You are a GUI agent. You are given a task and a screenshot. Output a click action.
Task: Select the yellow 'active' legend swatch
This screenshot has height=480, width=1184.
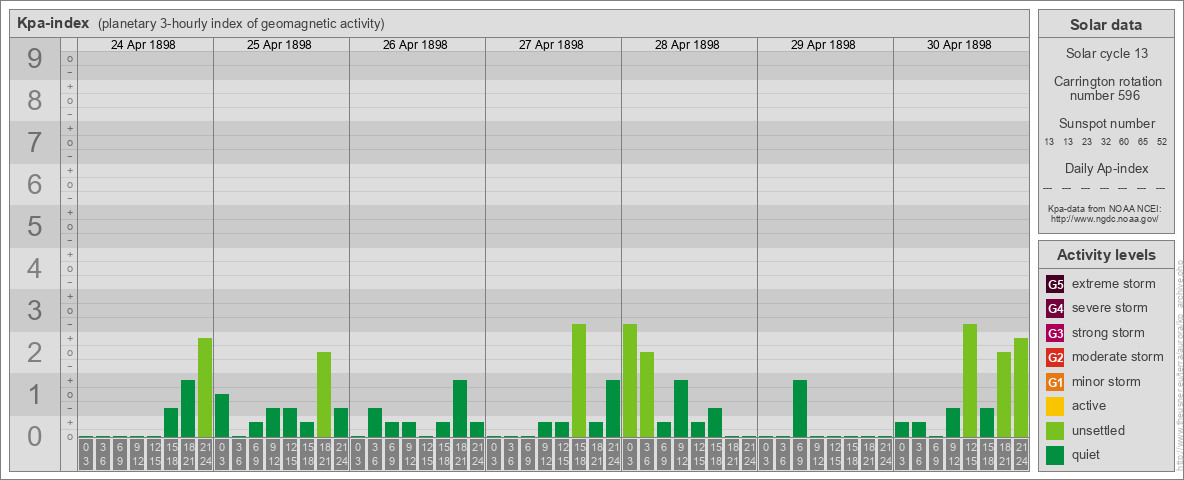[x=1055, y=406]
